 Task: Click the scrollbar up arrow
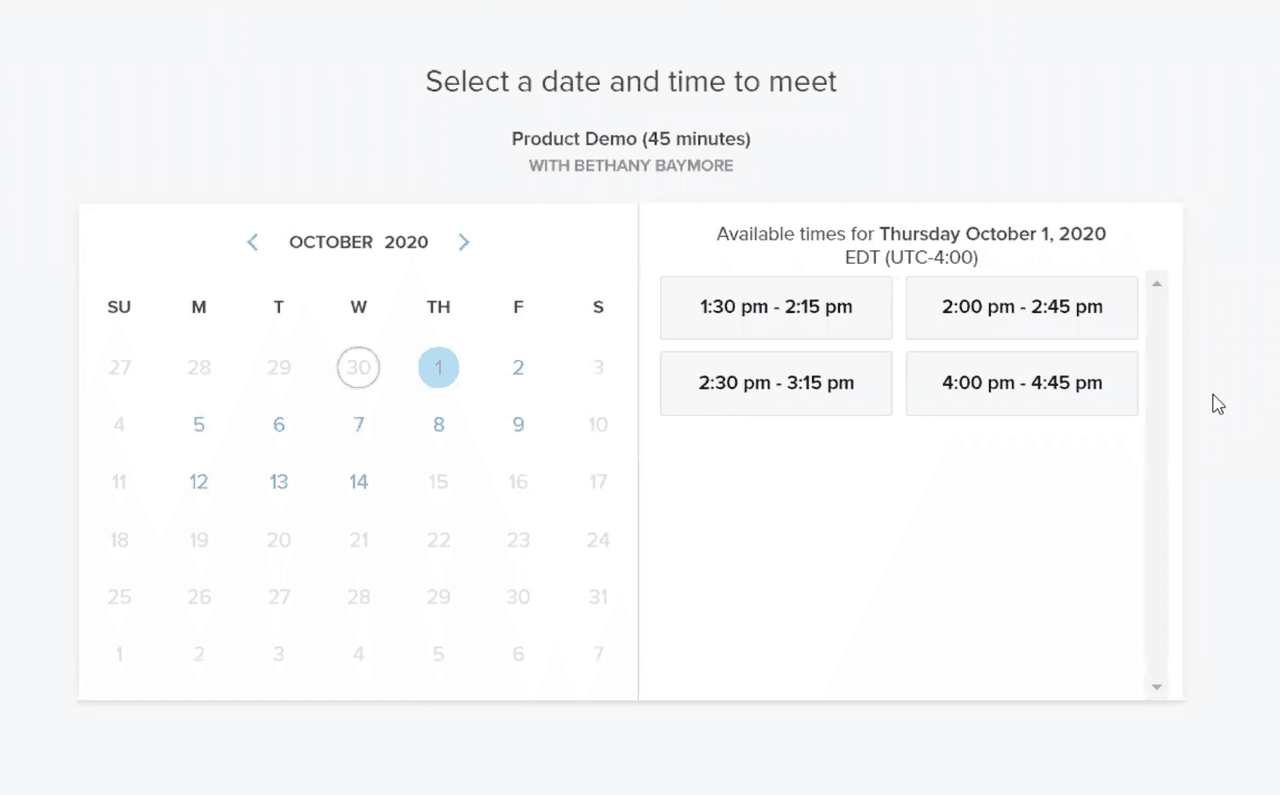[x=1156, y=282]
